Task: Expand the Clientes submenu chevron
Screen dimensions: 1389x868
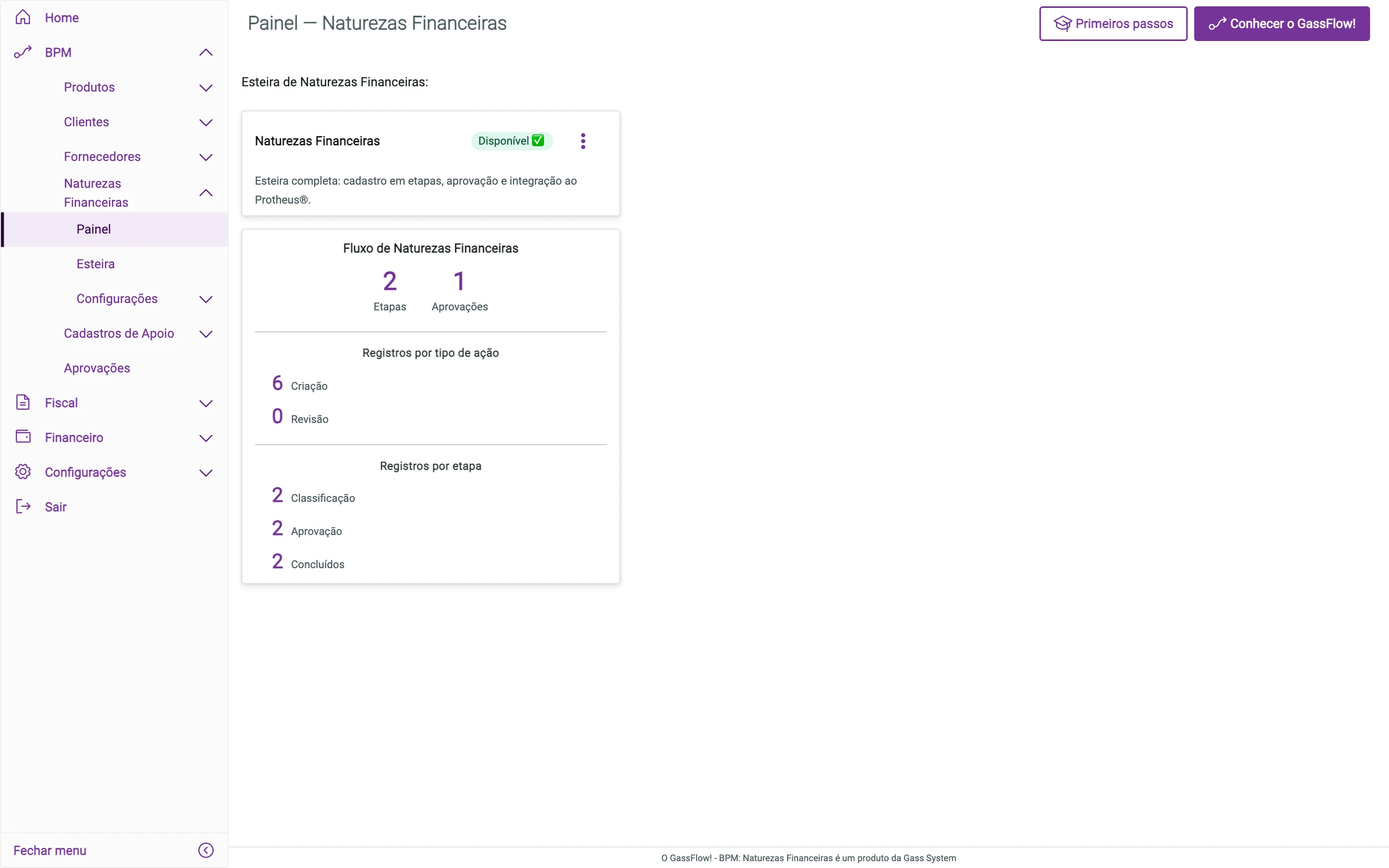Action: point(206,122)
